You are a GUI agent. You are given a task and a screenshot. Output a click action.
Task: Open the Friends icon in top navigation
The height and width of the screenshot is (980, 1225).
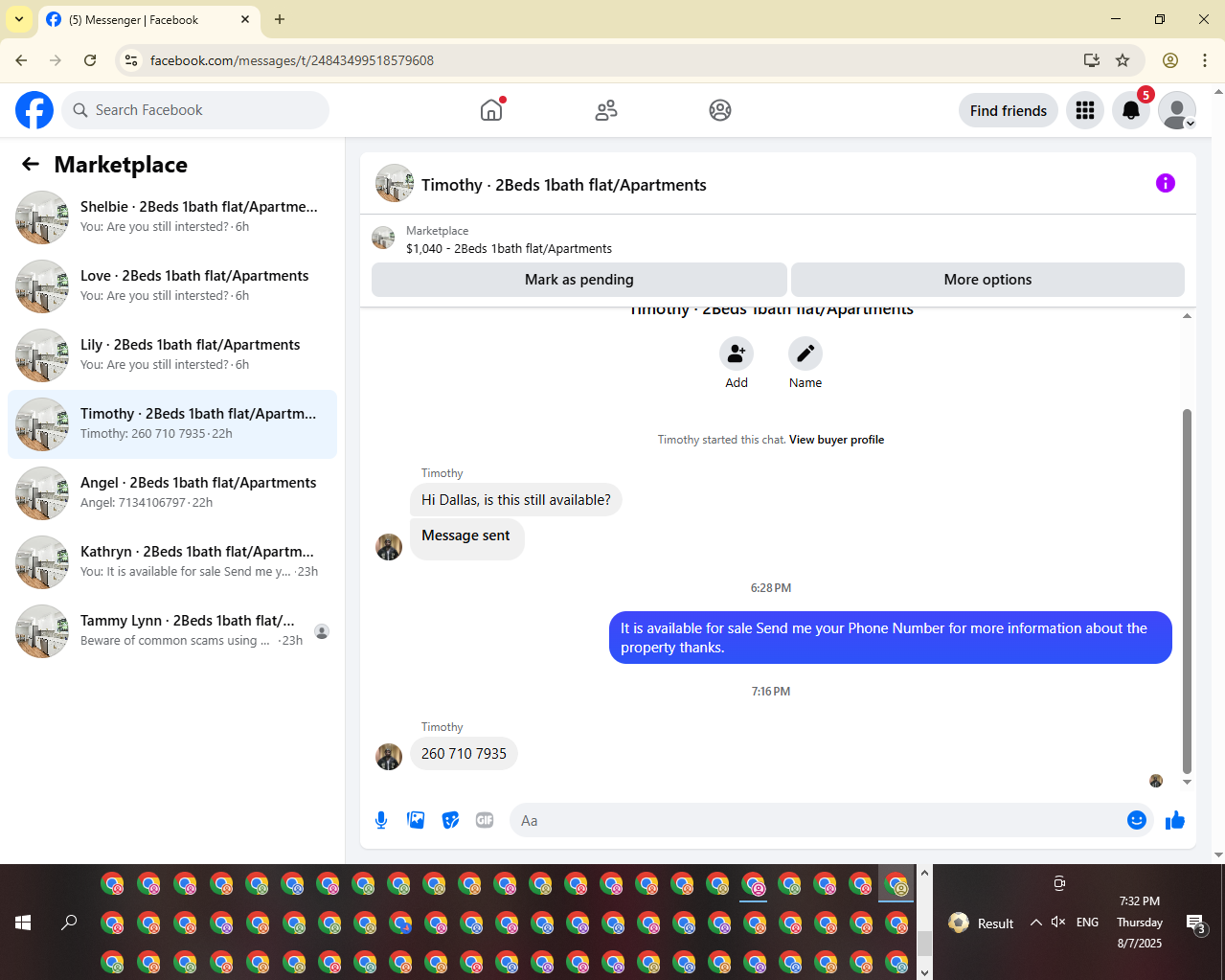point(606,110)
